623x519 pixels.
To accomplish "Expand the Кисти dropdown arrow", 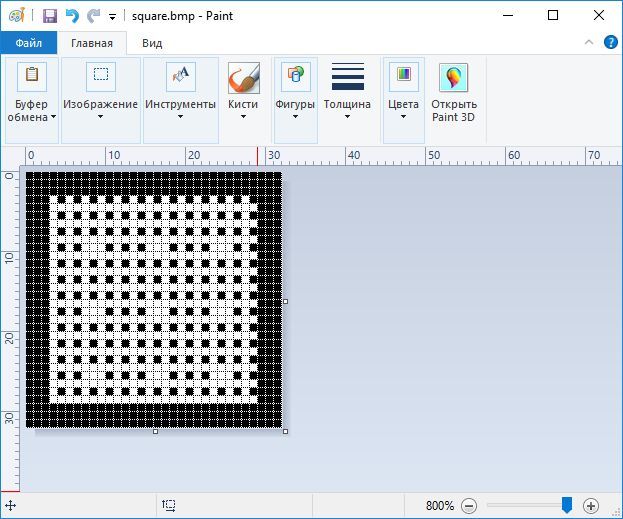I will coord(243,116).
